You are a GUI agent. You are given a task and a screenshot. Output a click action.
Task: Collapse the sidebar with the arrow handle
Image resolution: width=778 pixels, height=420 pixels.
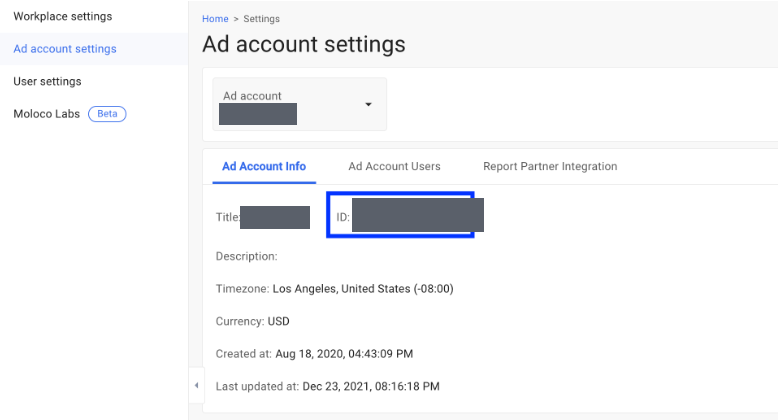196,385
